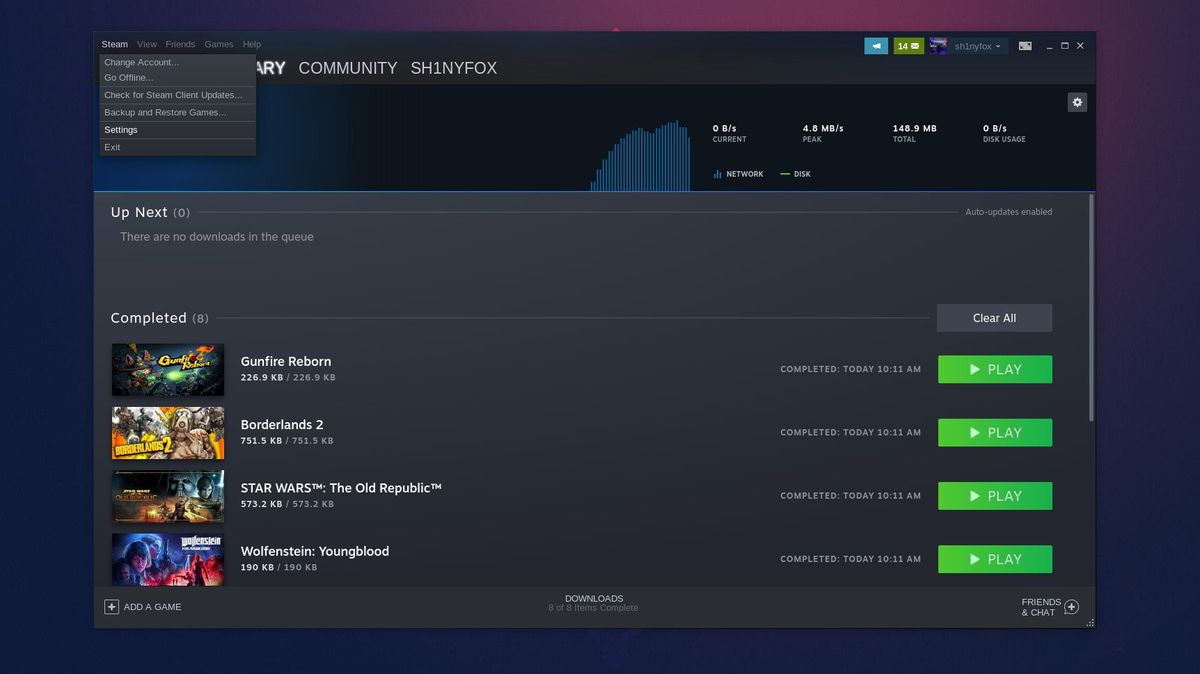Click the plus icon beside Add a Game
The height and width of the screenshot is (674, 1200).
pyautogui.click(x=112, y=607)
